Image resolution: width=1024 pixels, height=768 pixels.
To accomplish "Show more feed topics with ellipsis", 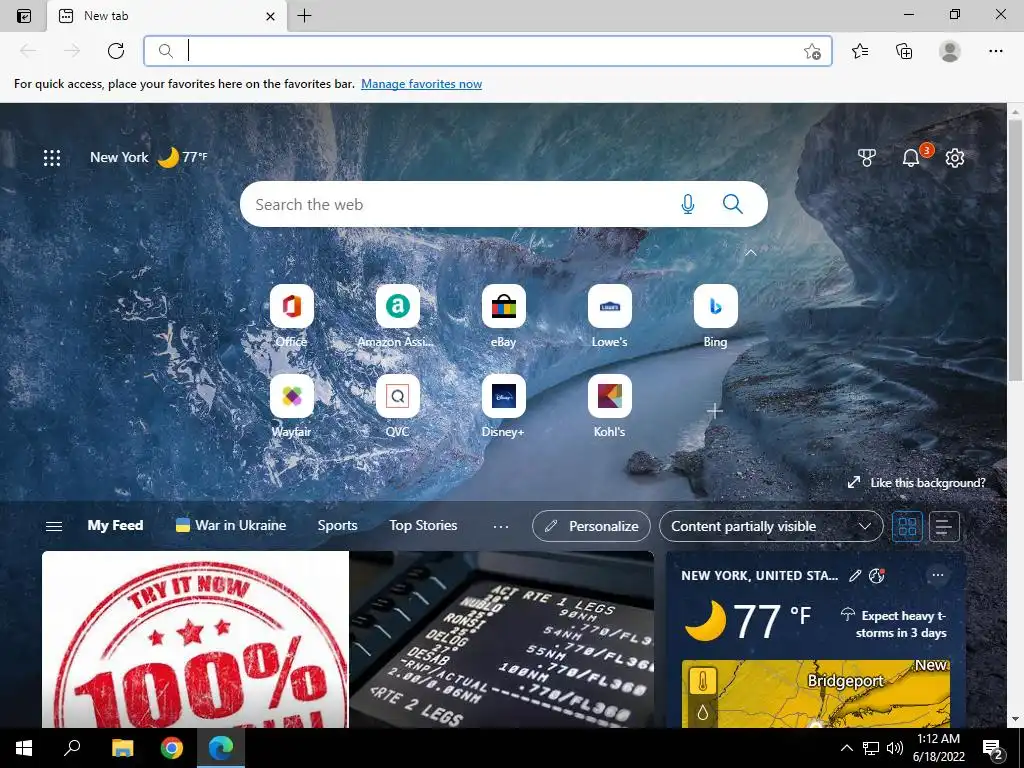I will 500,526.
